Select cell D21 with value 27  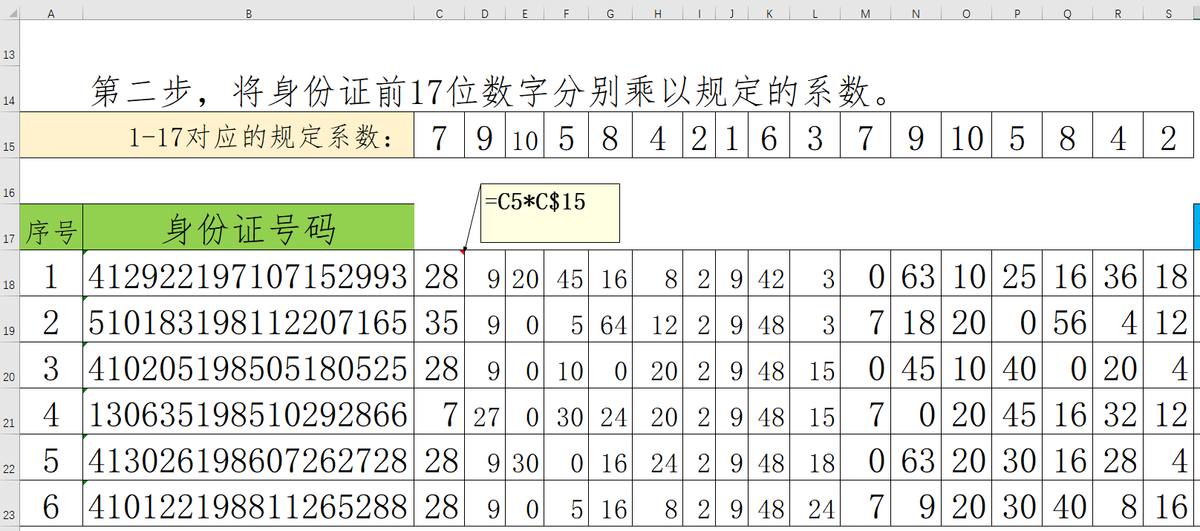tap(485, 412)
